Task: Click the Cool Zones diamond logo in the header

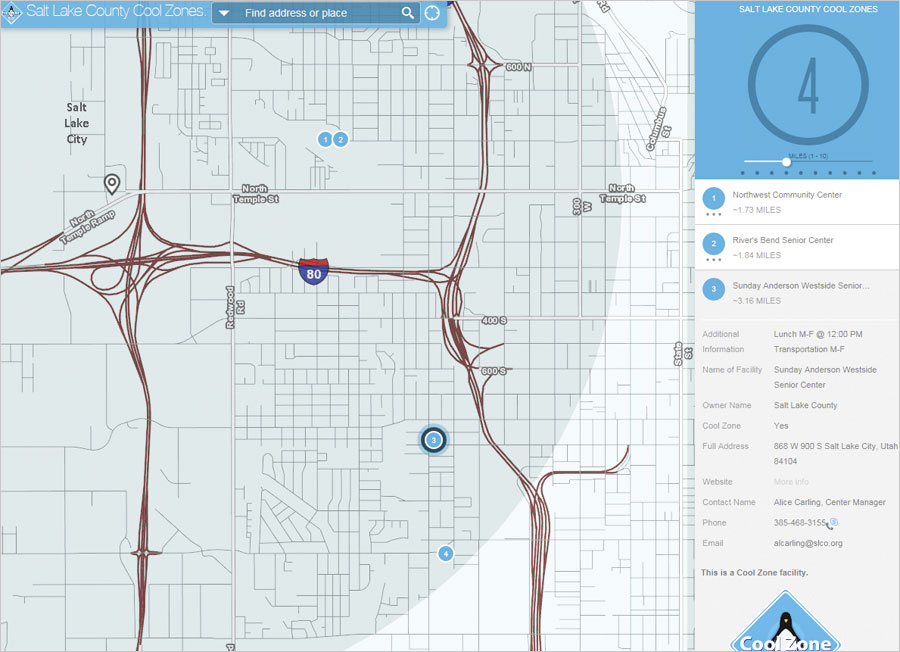Action: [11, 13]
